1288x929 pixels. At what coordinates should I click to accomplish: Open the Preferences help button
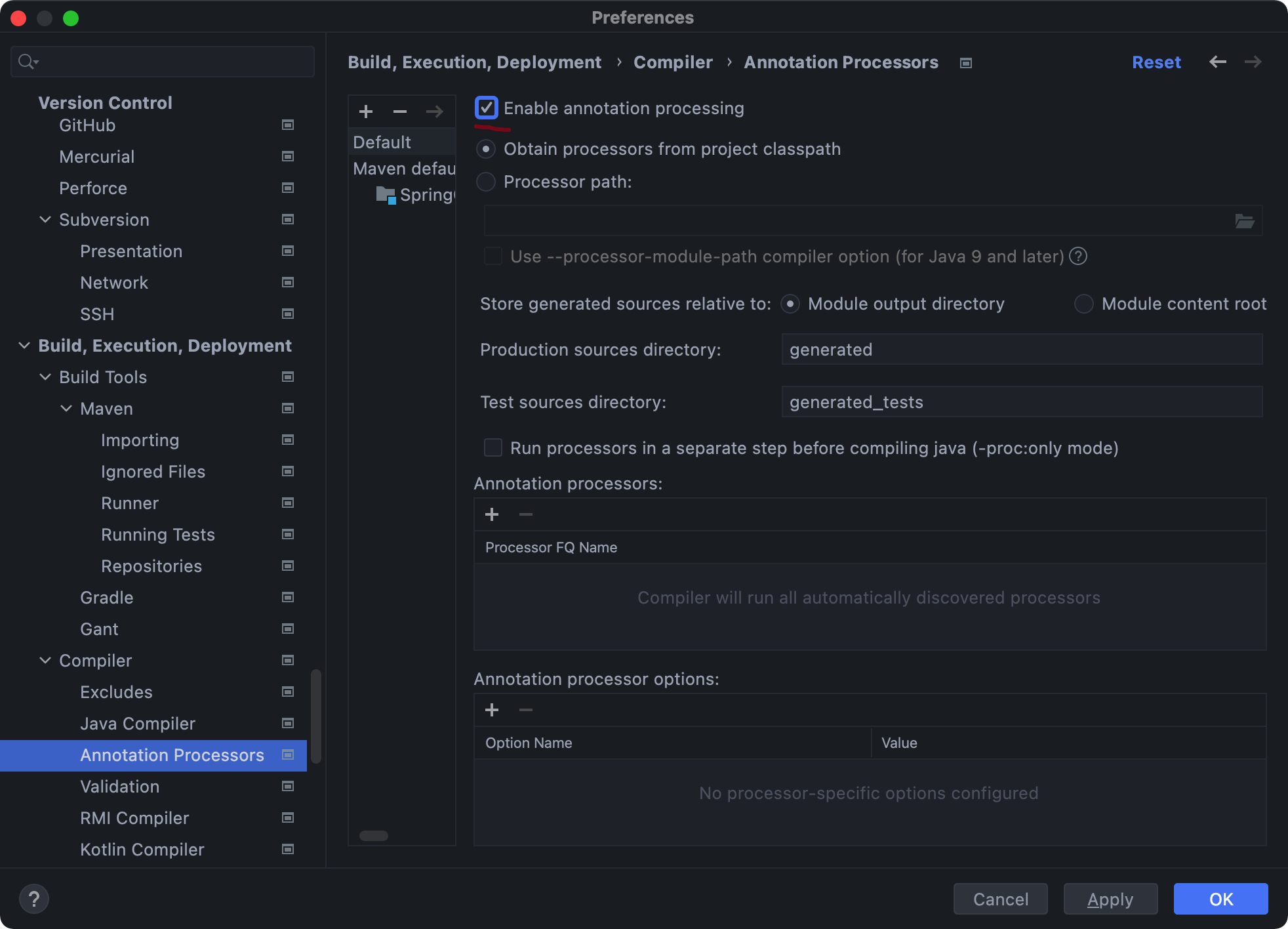point(34,899)
